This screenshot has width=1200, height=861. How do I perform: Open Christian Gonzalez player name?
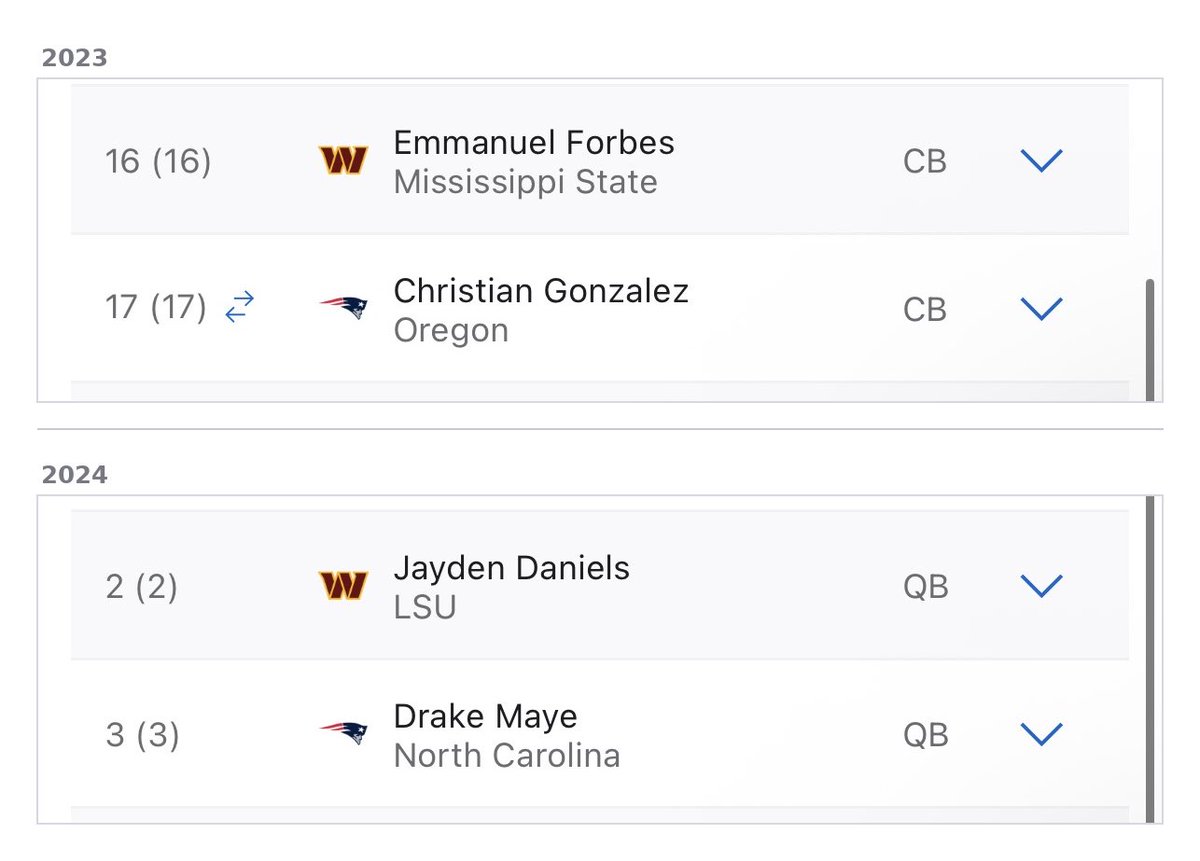click(541, 291)
